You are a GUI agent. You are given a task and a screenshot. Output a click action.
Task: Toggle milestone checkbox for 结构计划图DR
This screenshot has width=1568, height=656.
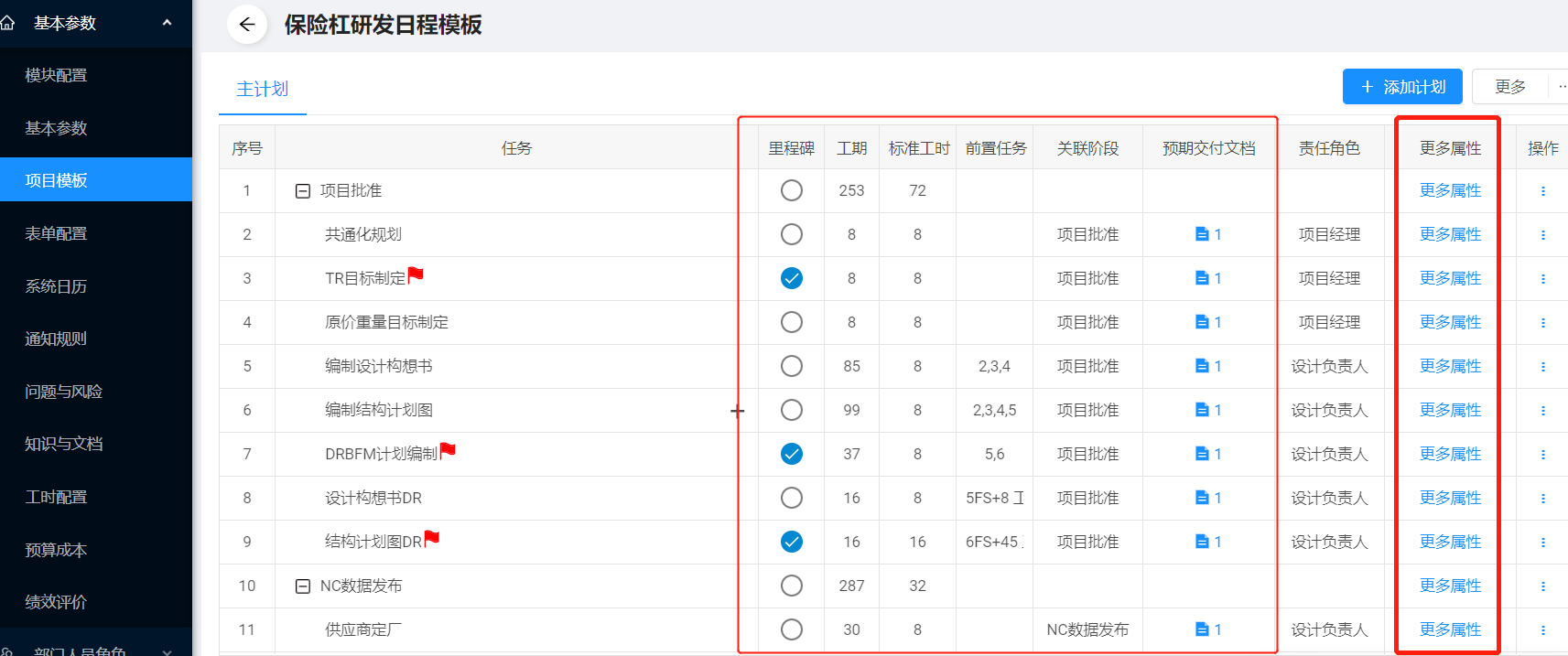pyautogui.click(x=792, y=543)
